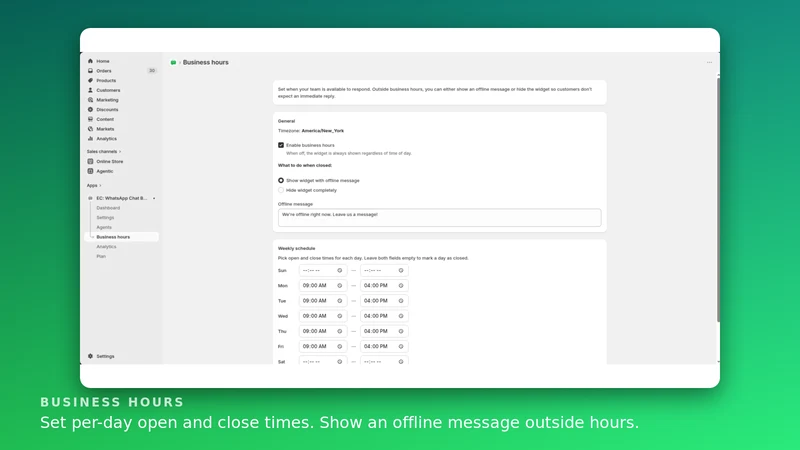The image size is (800, 450).
Task: Click the pin icon beside EC: WhatsApp Chat
Action: point(154,198)
